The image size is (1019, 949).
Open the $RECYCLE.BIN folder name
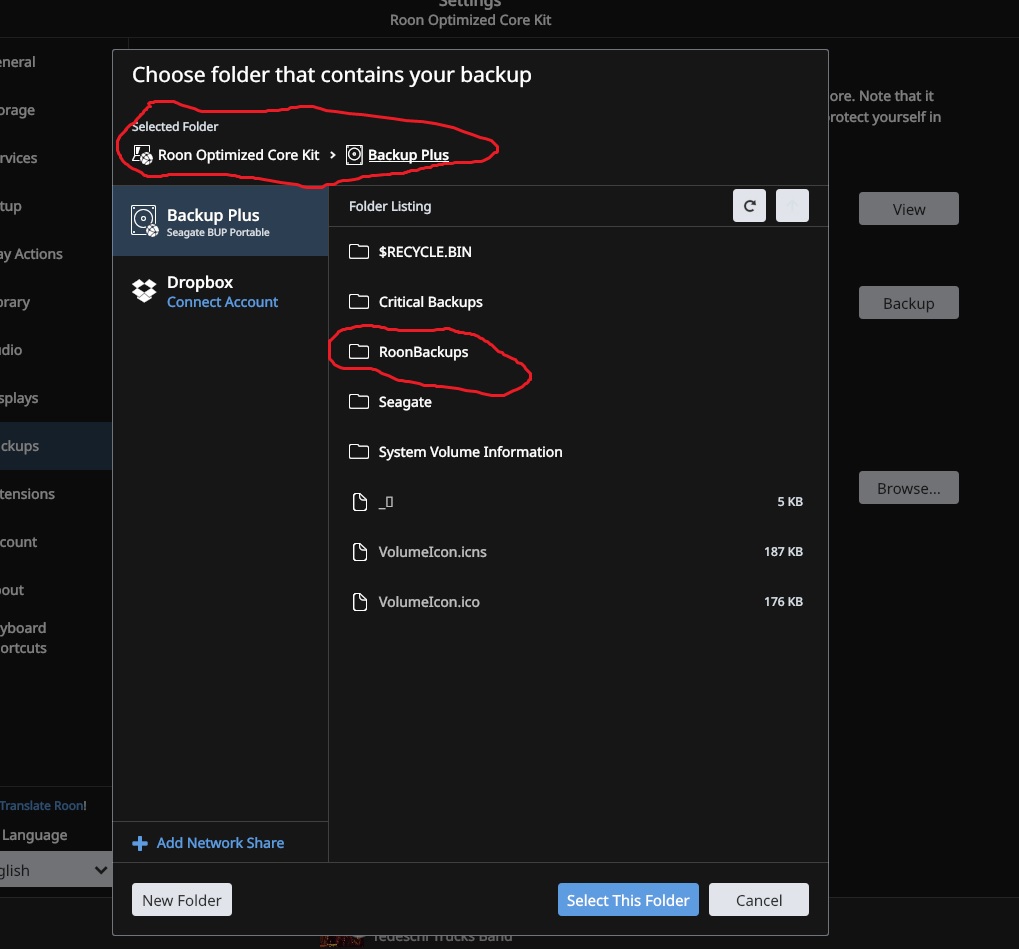click(425, 252)
